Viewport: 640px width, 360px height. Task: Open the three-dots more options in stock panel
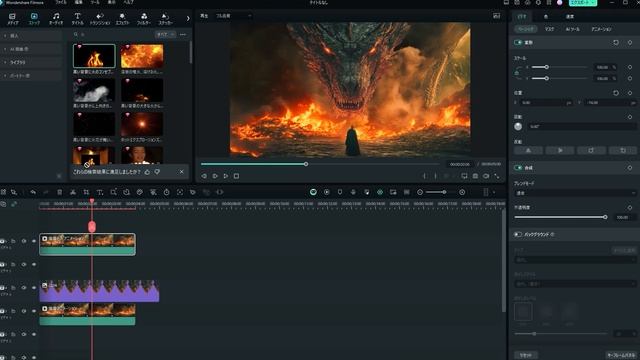182,35
